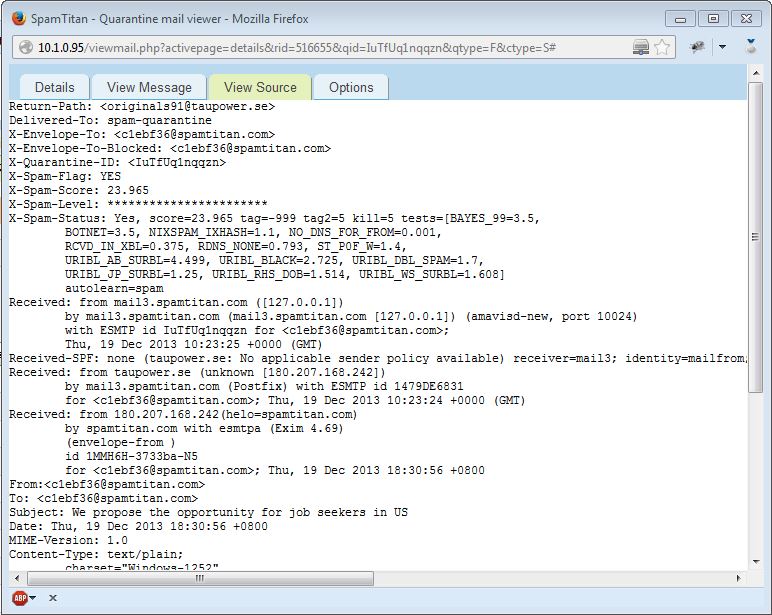Click 'X-Envelope-To-Blocked' header line

click(170, 148)
